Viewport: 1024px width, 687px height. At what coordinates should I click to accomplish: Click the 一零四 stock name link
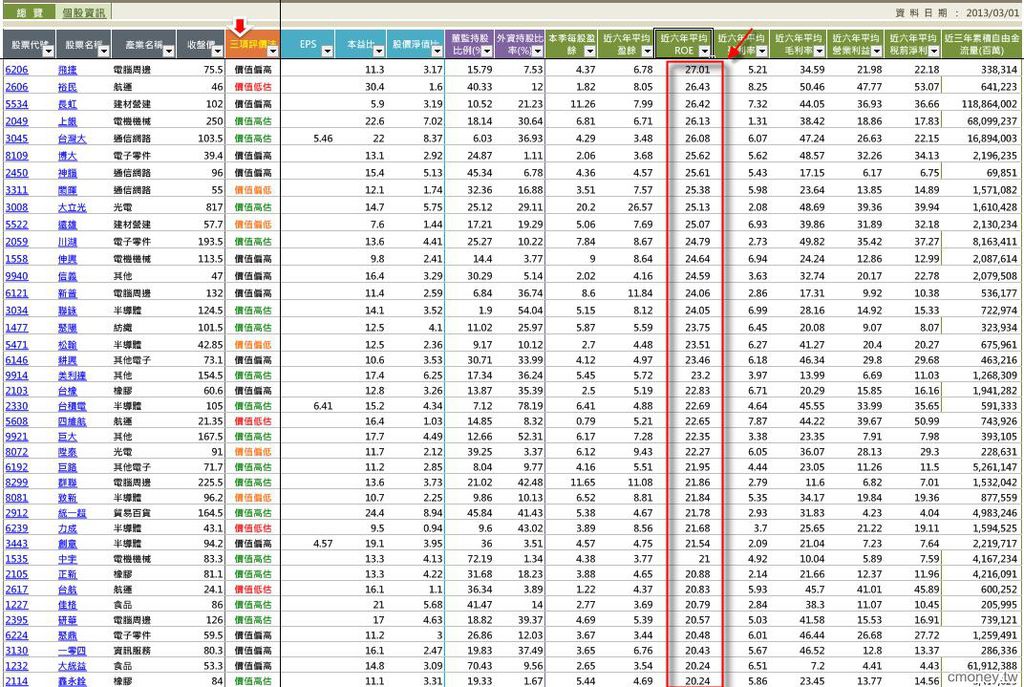(x=72, y=650)
